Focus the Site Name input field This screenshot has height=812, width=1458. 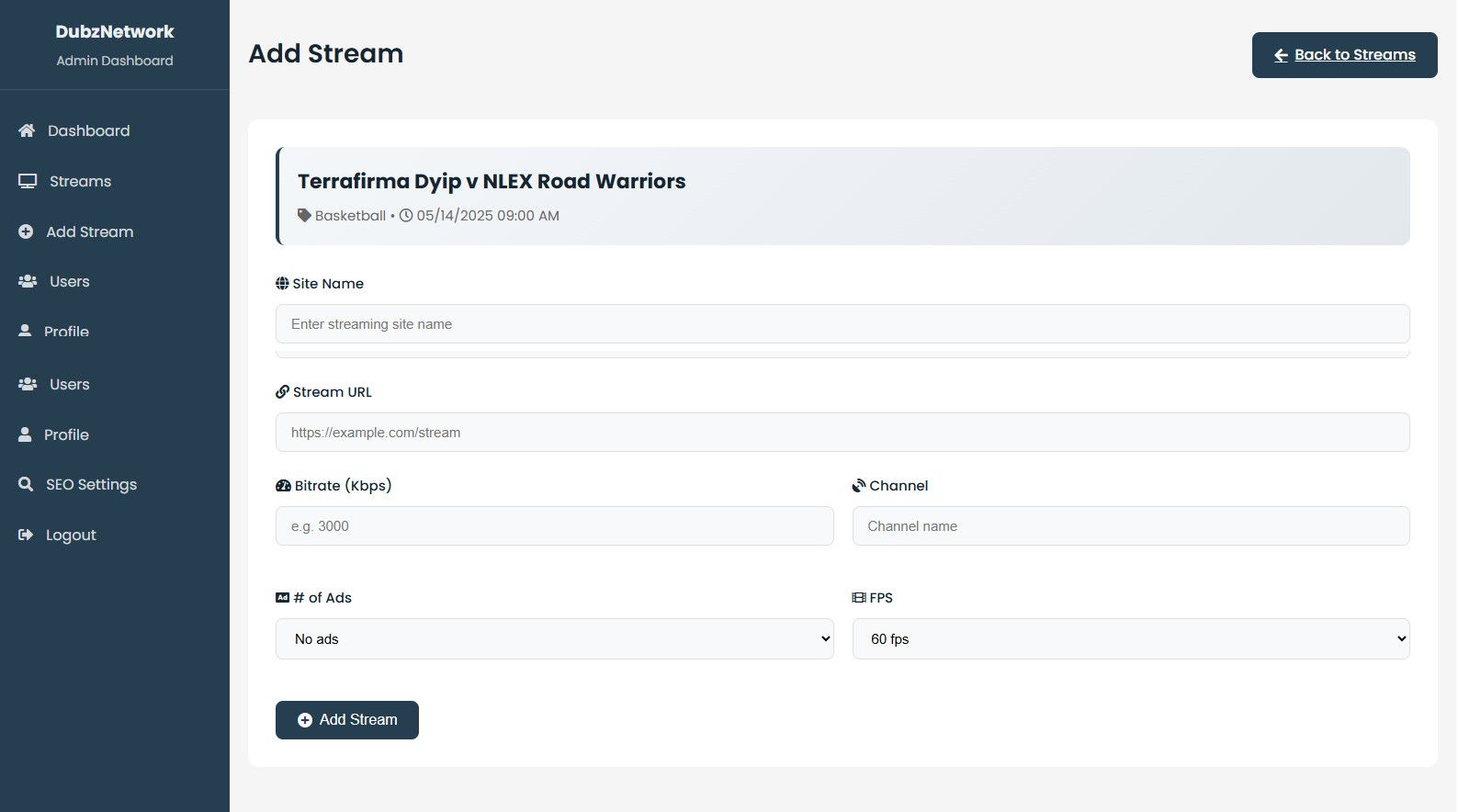point(842,324)
